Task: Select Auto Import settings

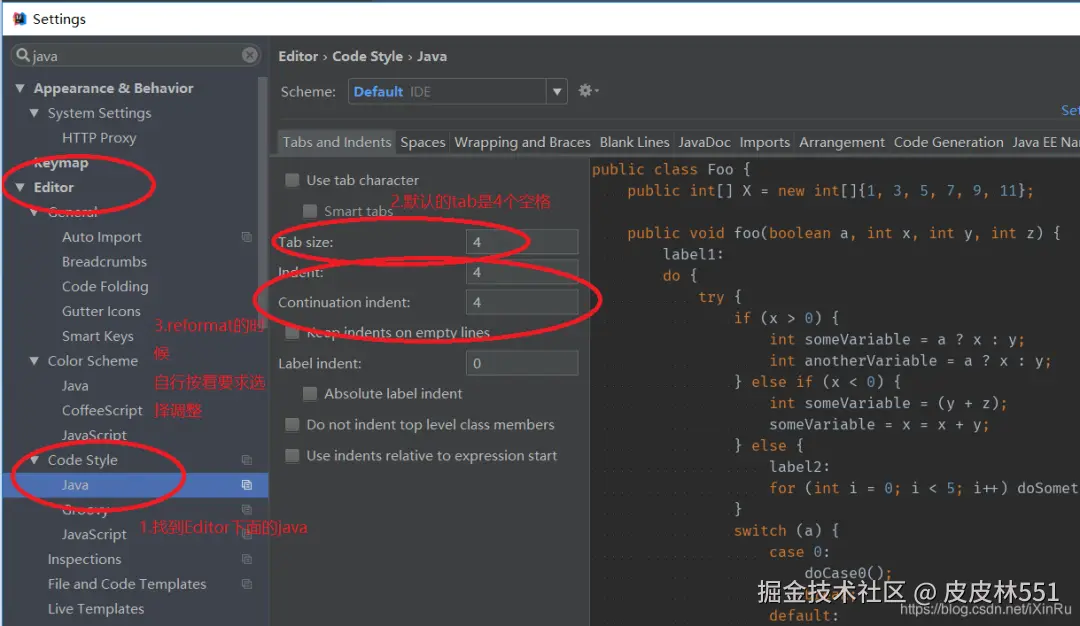Action: pyautogui.click(x=101, y=237)
